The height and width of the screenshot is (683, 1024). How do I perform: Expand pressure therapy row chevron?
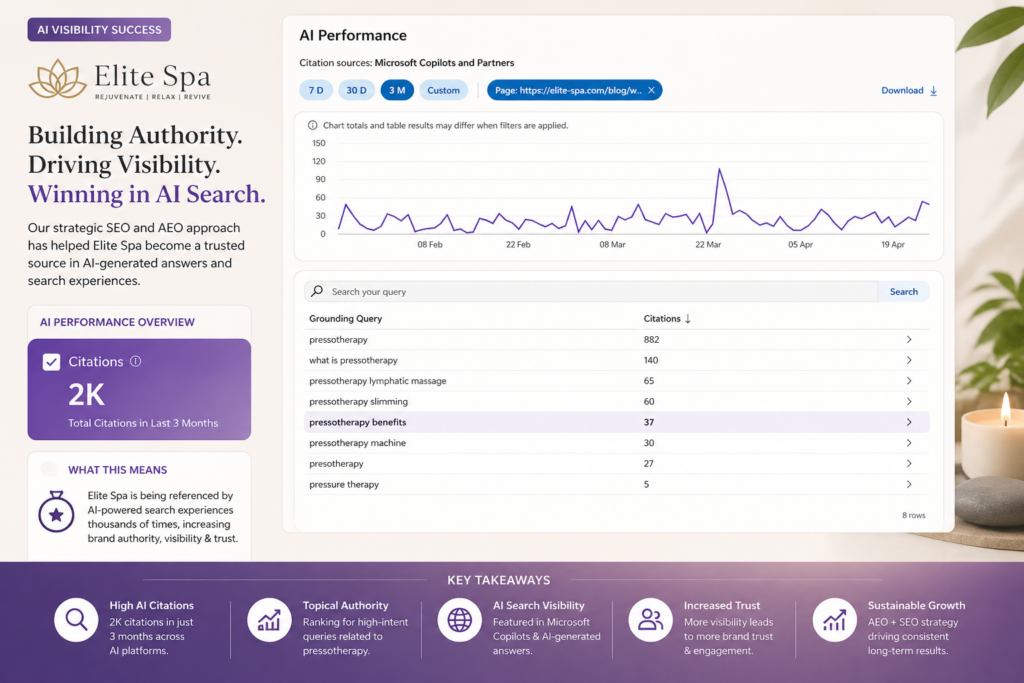(x=908, y=484)
